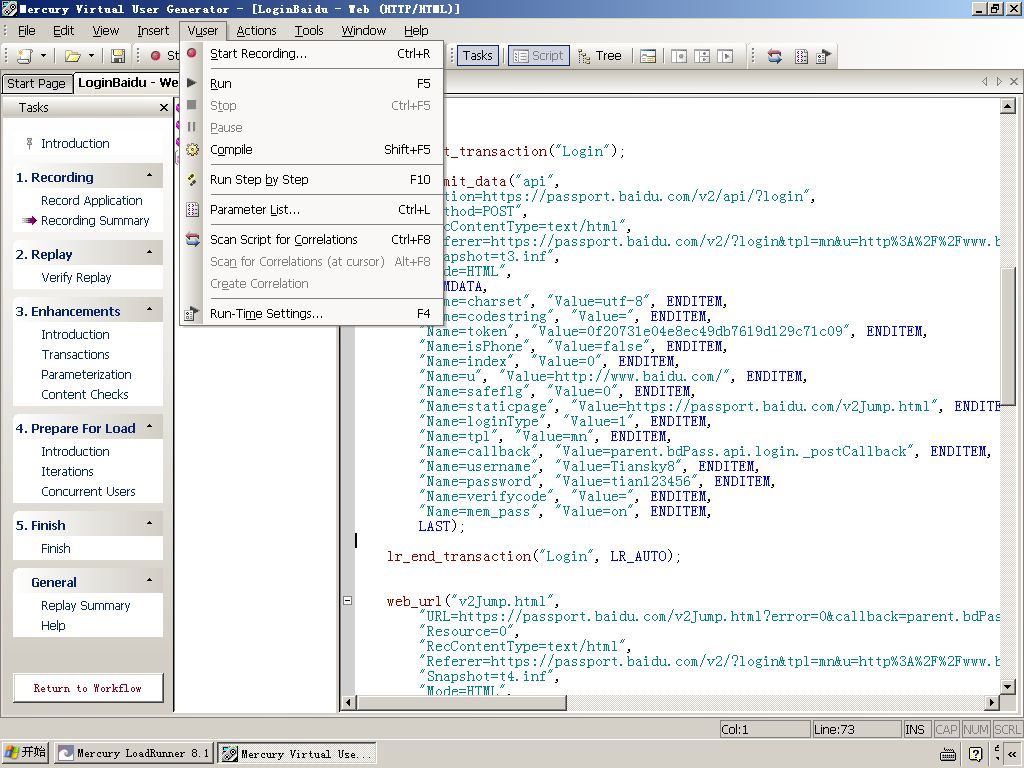1024x768 pixels.
Task: Click the last of three layout icons
Action: click(725, 57)
